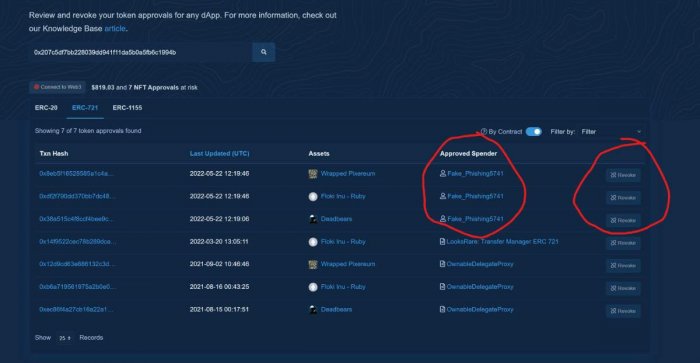Image resolution: width=700 pixels, height=363 pixels.
Task: Revoke the Floki Inu approval from 2021-08-16
Action: pos(623,288)
